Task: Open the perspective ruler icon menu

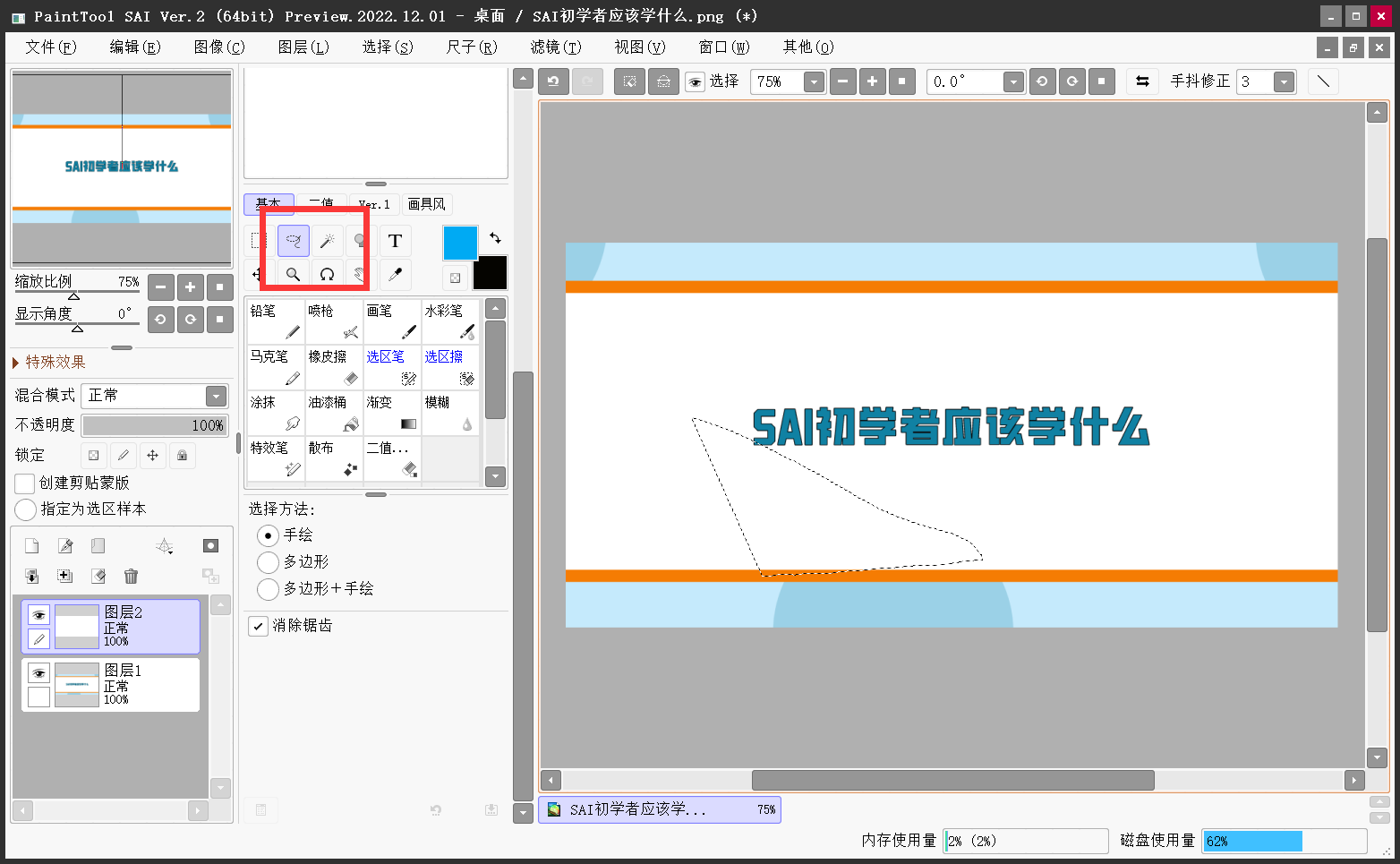Action: pyautogui.click(x=165, y=546)
